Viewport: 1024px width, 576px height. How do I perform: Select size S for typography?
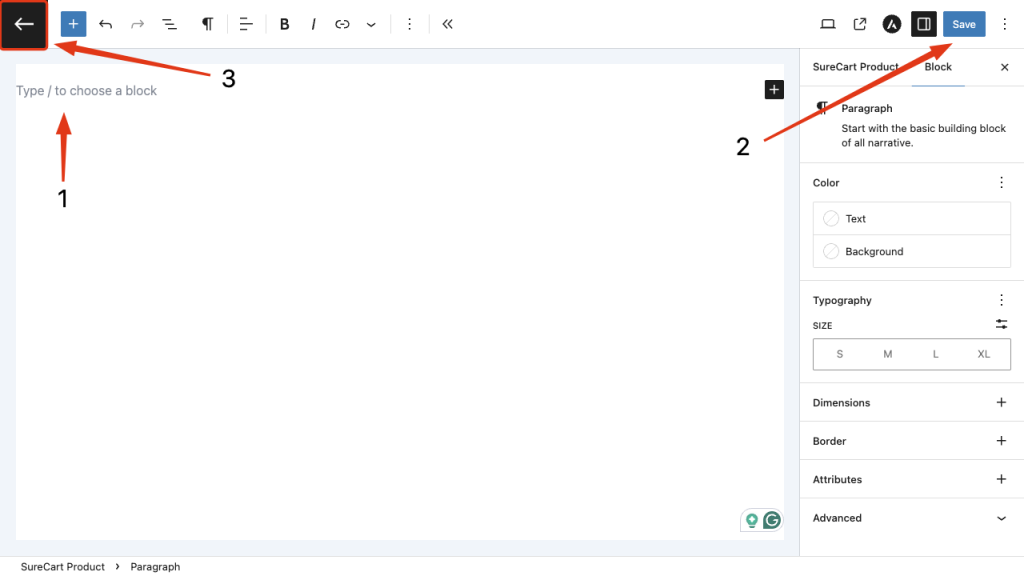pyautogui.click(x=839, y=354)
